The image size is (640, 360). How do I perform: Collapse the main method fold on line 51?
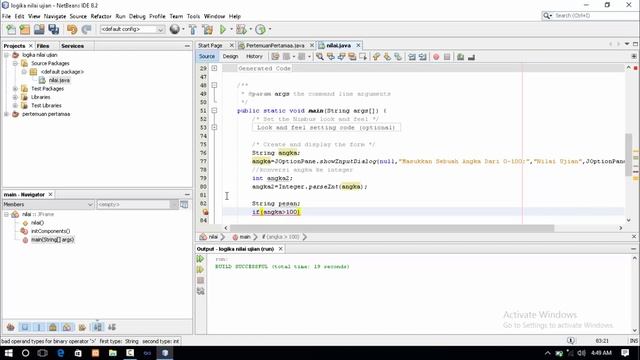tap(214, 111)
